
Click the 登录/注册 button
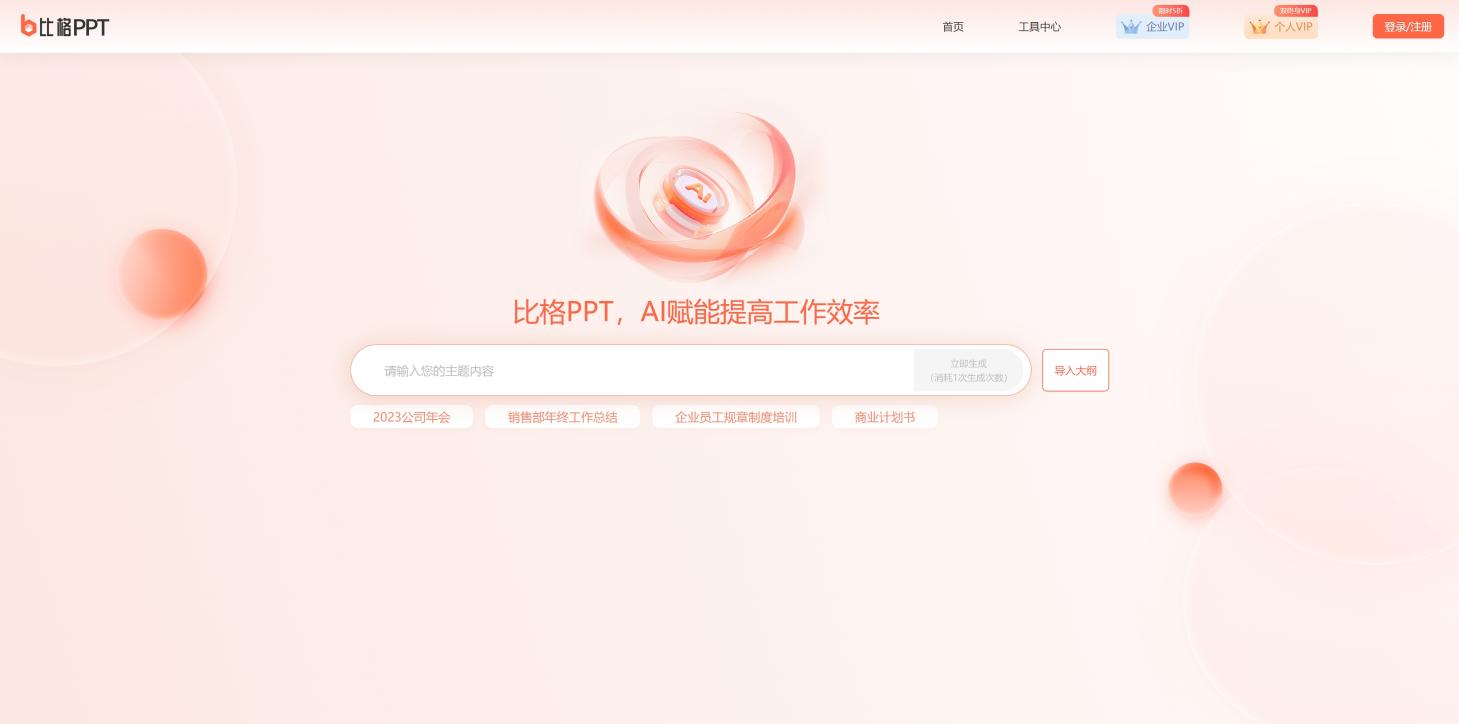point(1408,27)
